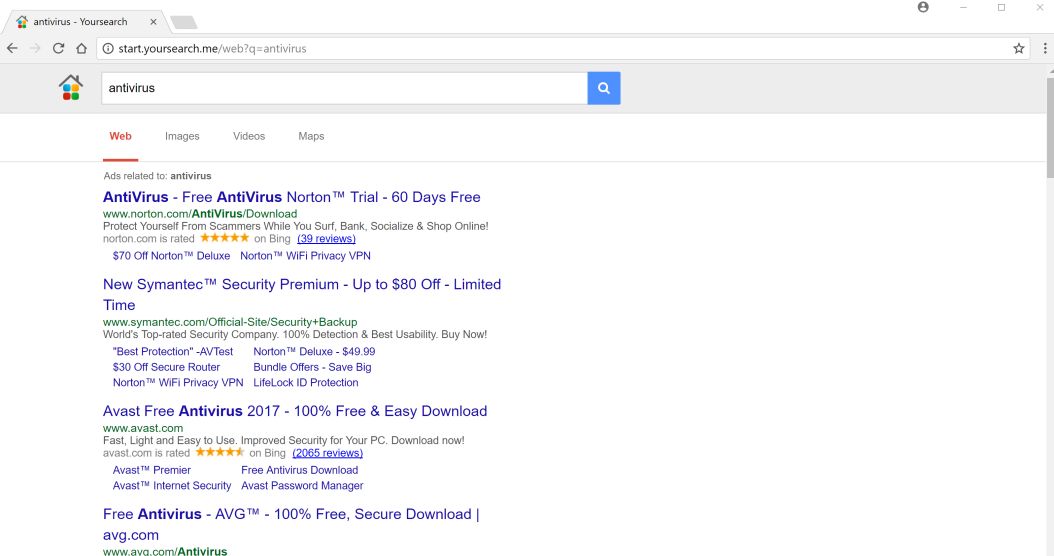Open the Norton "(39 reviews)" link

pyautogui.click(x=326, y=239)
